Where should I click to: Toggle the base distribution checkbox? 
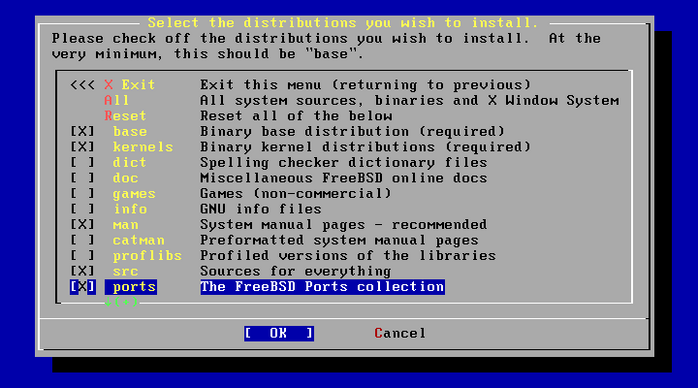(x=82, y=132)
